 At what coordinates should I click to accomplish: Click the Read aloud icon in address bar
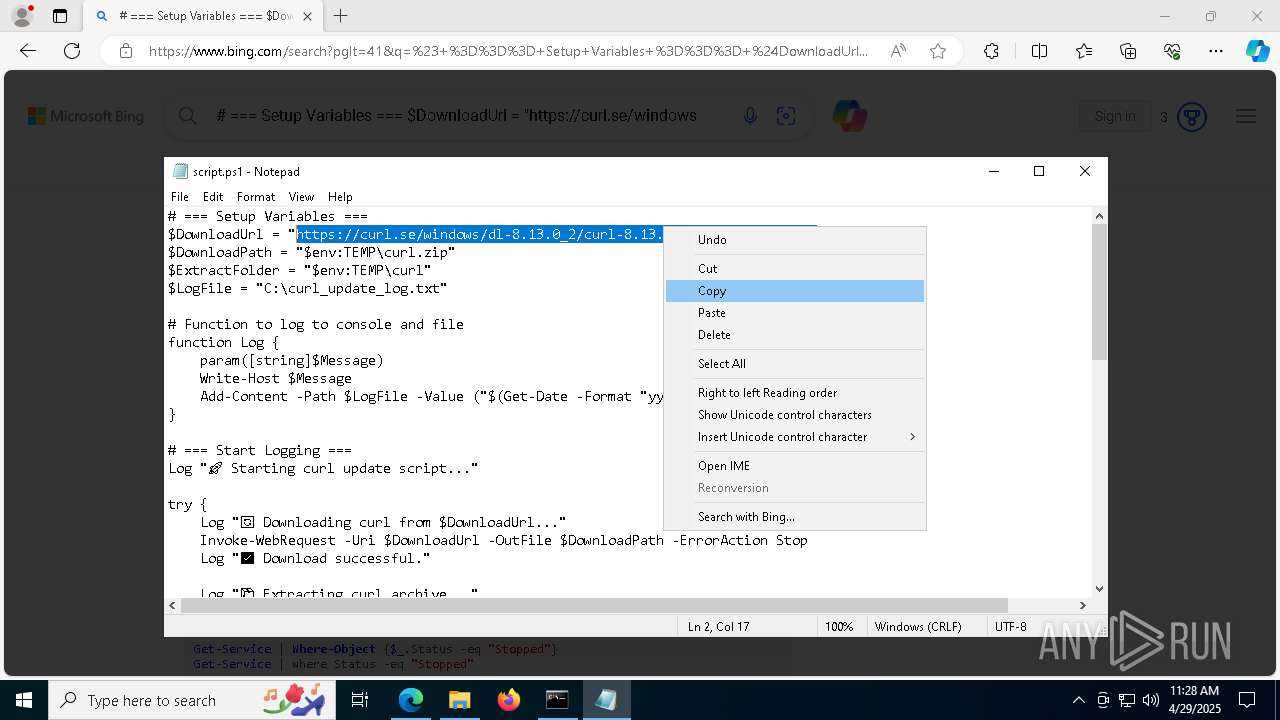click(898, 51)
